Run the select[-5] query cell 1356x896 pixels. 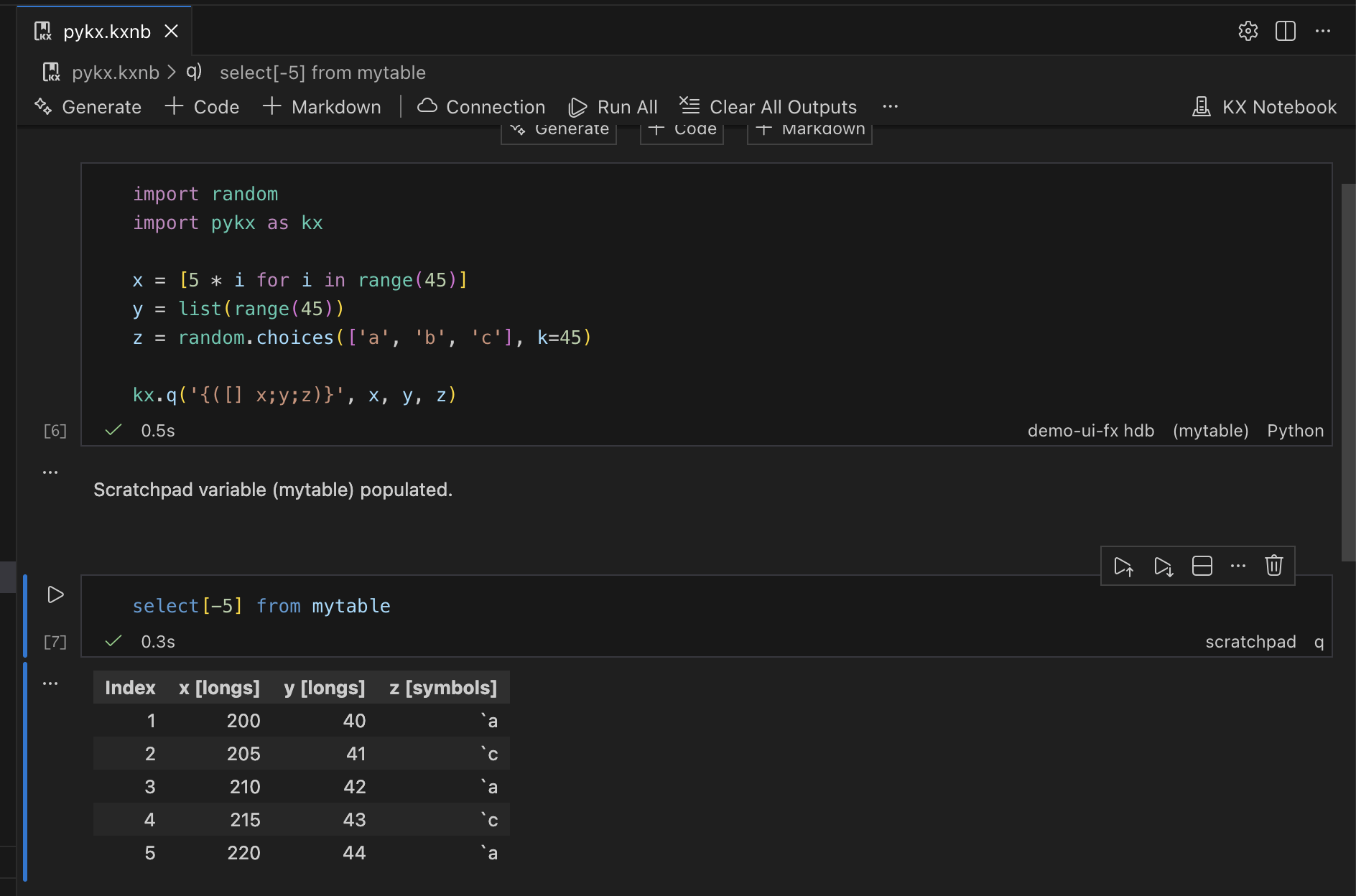55,594
